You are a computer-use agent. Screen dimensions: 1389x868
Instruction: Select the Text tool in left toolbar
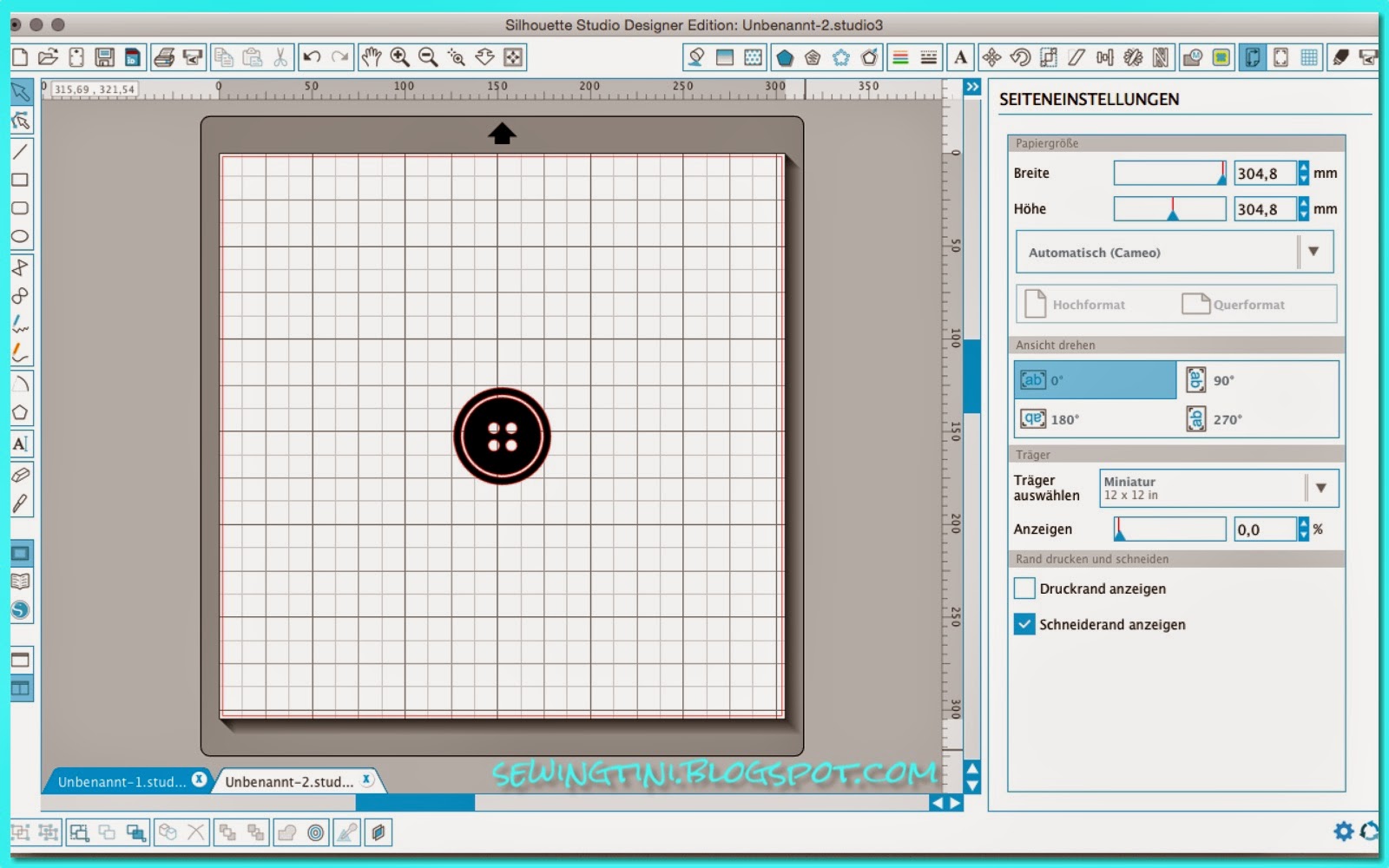point(20,444)
